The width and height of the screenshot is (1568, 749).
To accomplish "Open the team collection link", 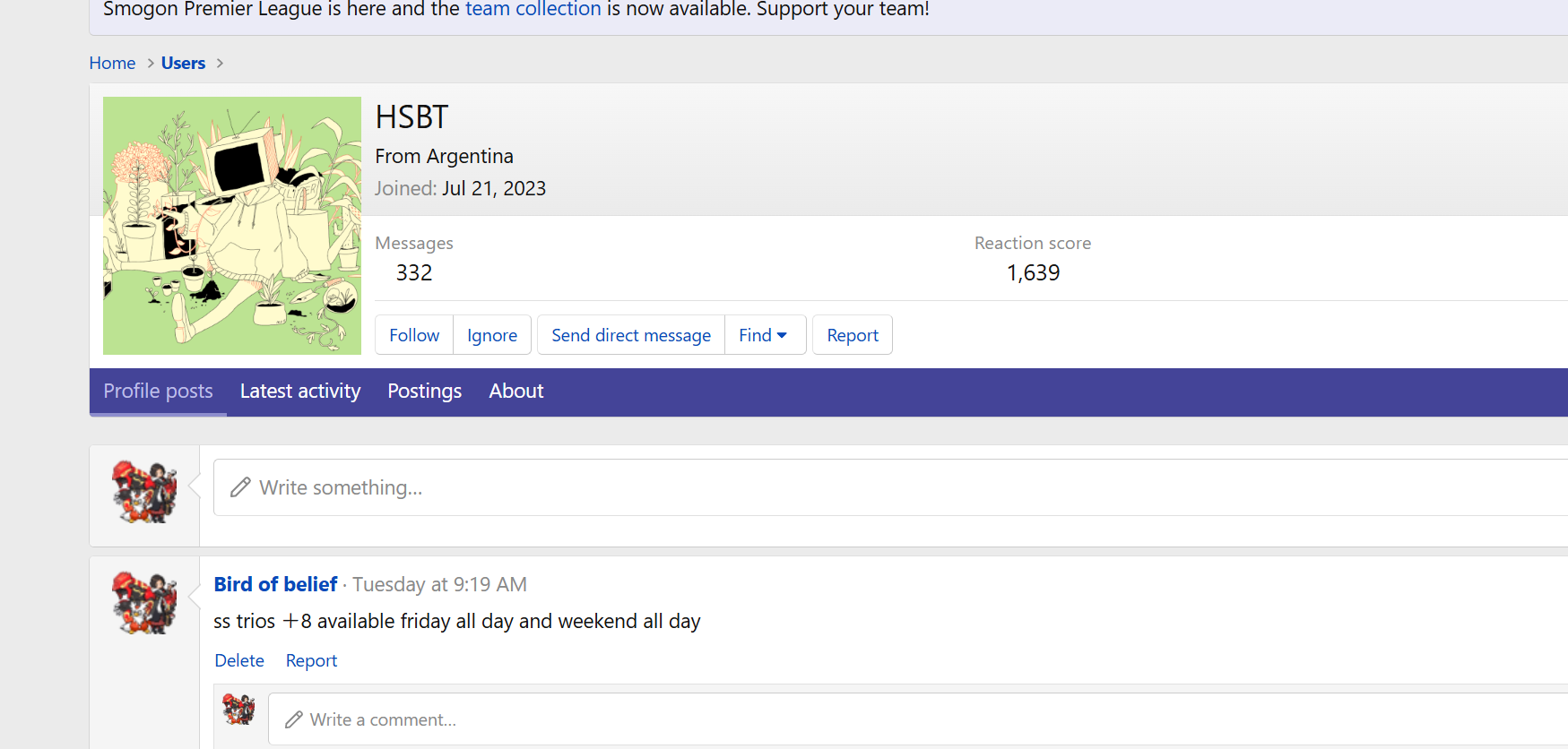I will tap(533, 10).
